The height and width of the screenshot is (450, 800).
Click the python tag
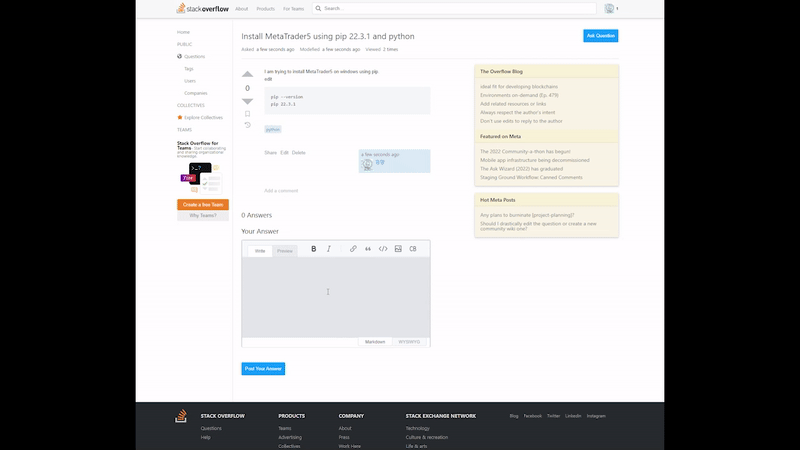coord(273,130)
